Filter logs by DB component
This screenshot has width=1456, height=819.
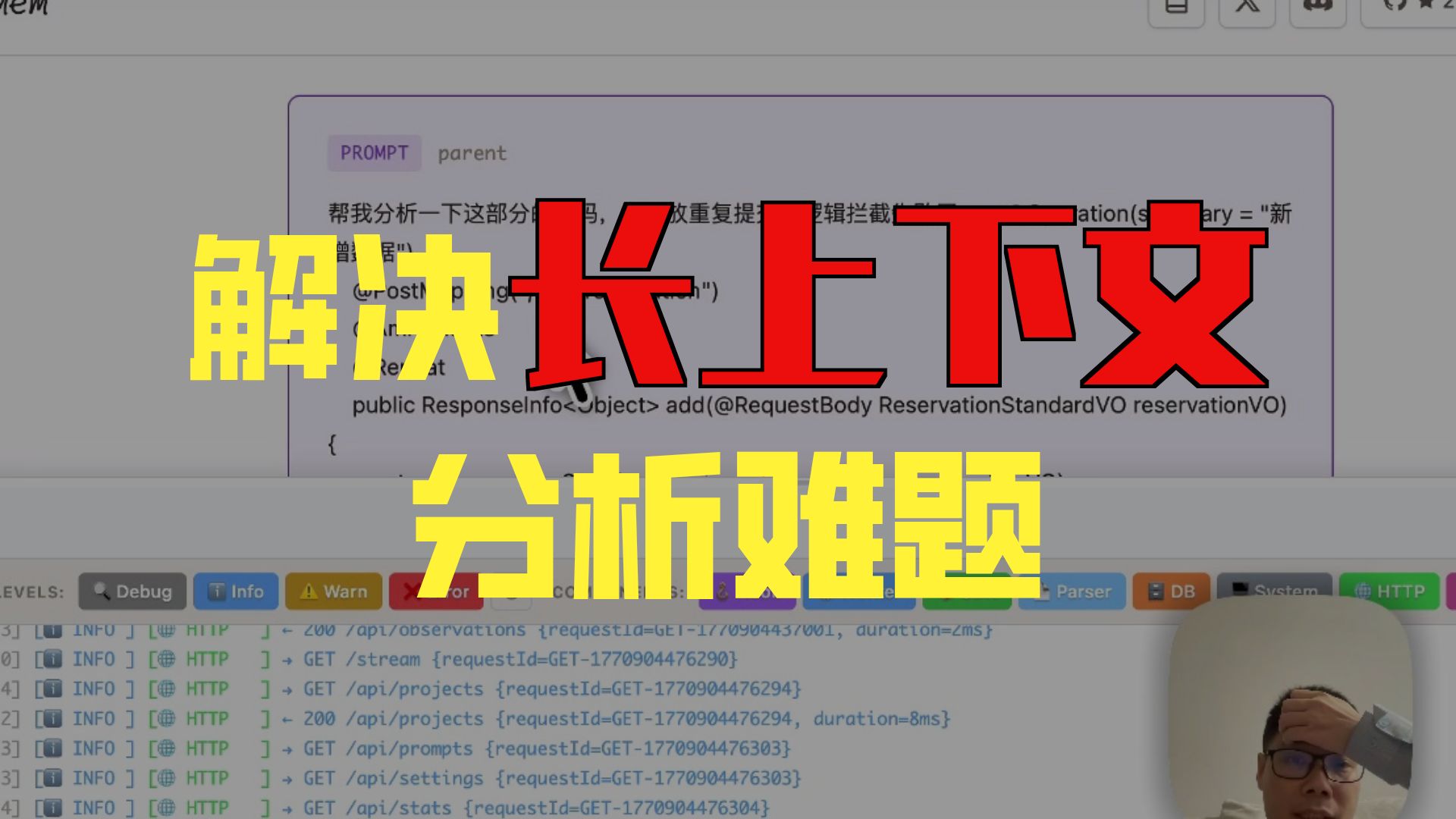pyautogui.click(x=1170, y=592)
